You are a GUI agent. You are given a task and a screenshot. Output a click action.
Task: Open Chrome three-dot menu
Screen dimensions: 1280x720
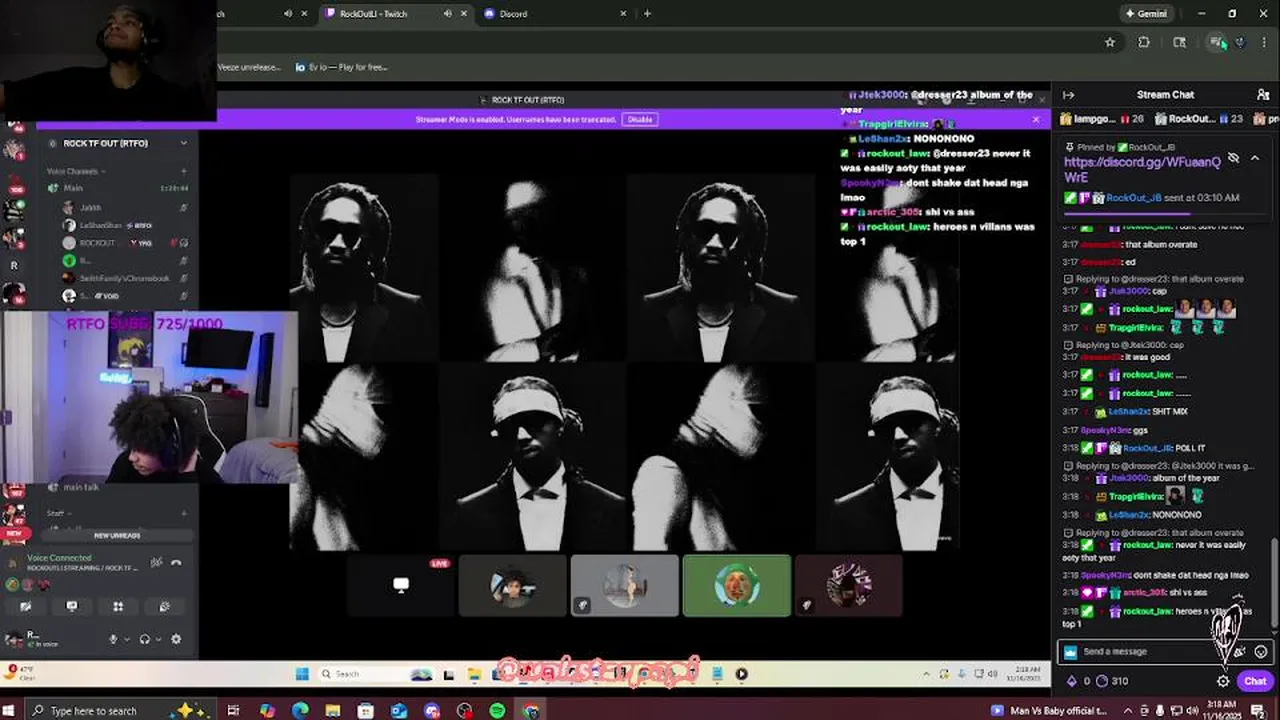coord(1265,42)
